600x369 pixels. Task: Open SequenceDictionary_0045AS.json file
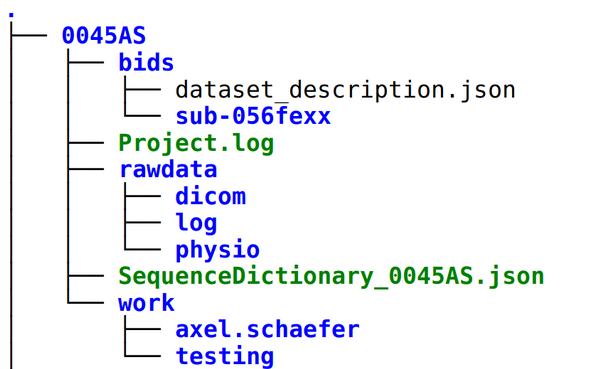point(331,276)
